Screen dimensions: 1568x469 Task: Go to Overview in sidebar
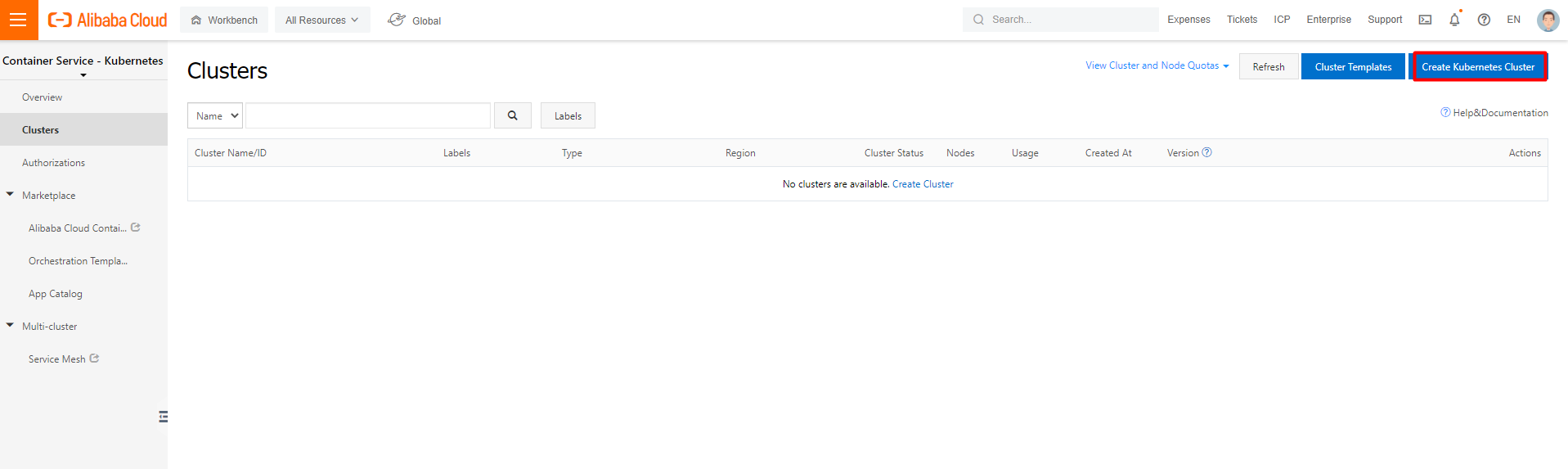(43, 97)
